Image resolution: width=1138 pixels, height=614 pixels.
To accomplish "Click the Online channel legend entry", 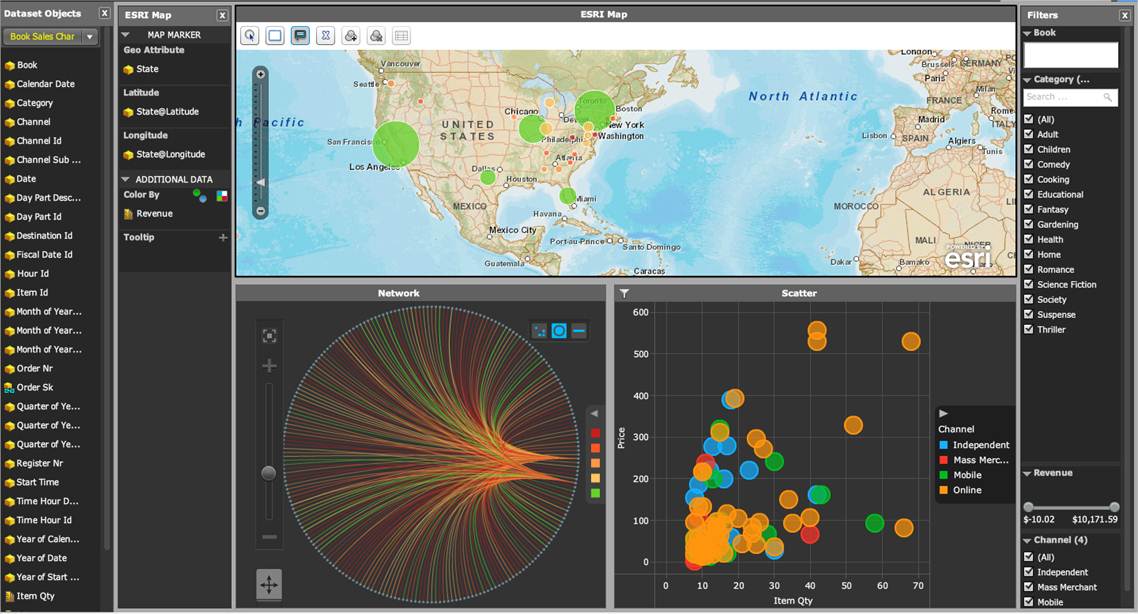I will tap(961, 490).
